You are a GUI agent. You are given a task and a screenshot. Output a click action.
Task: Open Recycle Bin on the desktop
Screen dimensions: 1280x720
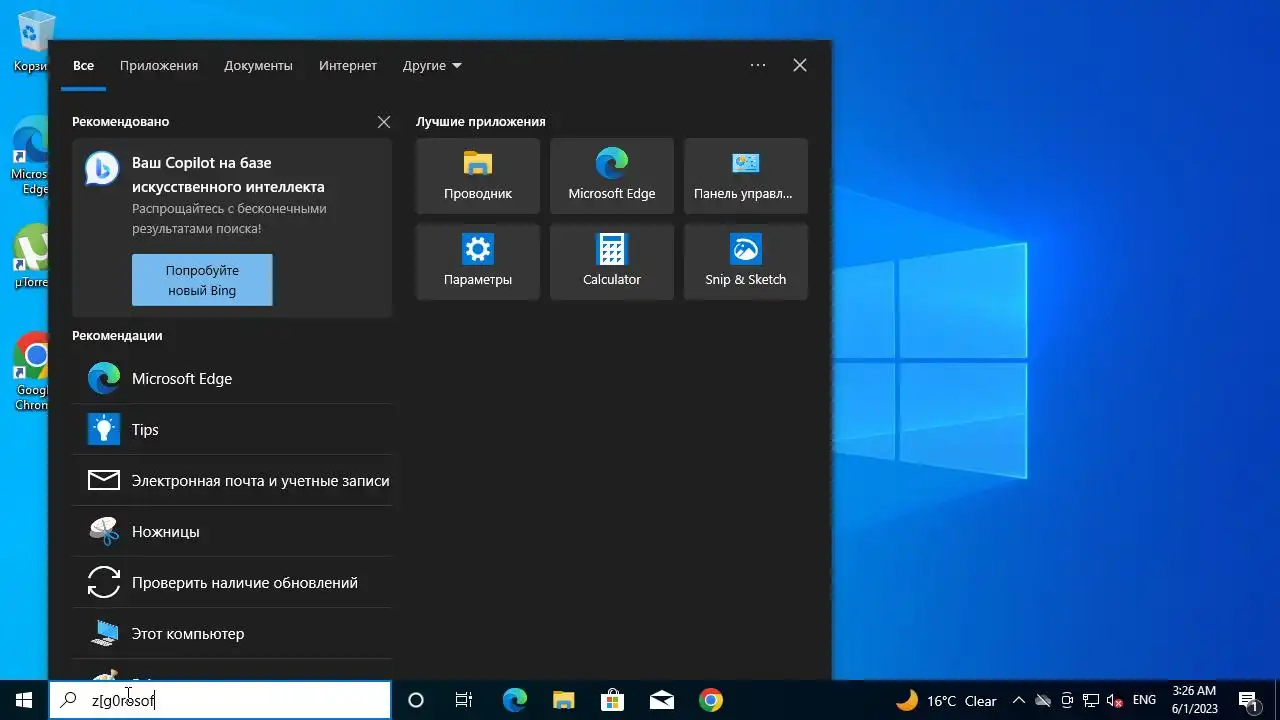click(x=34, y=41)
